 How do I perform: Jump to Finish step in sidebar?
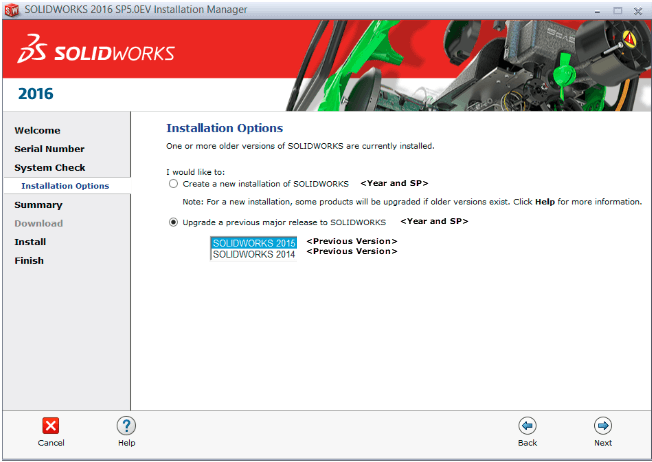pos(29,261)
